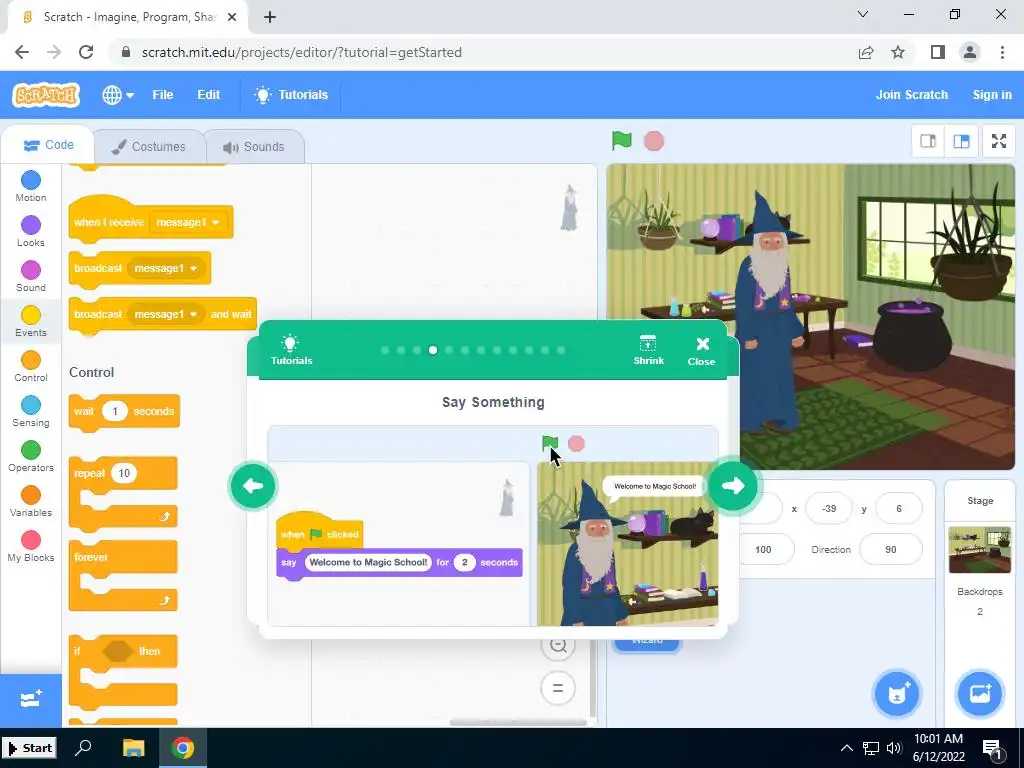Select the Operators block category

coord(31,456)
